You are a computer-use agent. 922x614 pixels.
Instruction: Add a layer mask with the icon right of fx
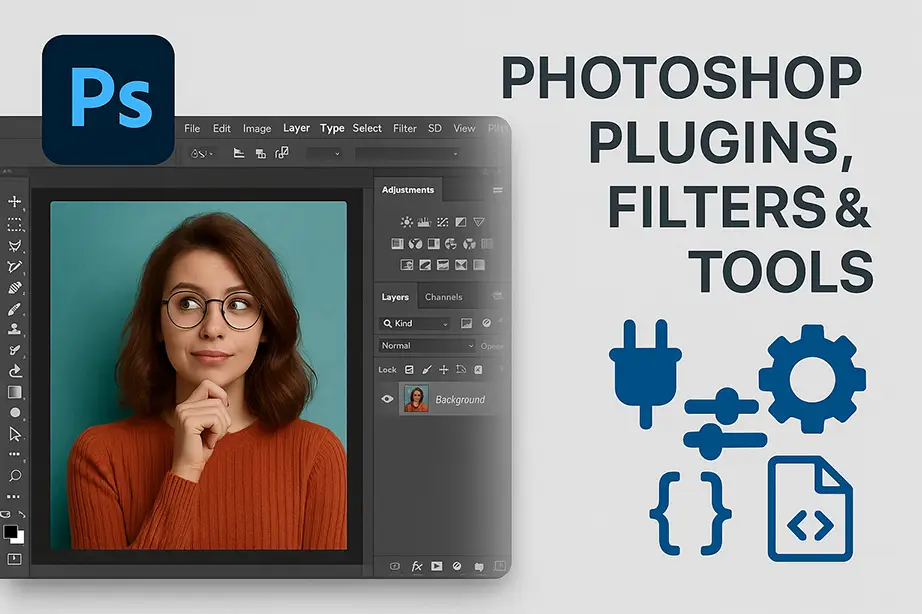(x=436, y=566)
